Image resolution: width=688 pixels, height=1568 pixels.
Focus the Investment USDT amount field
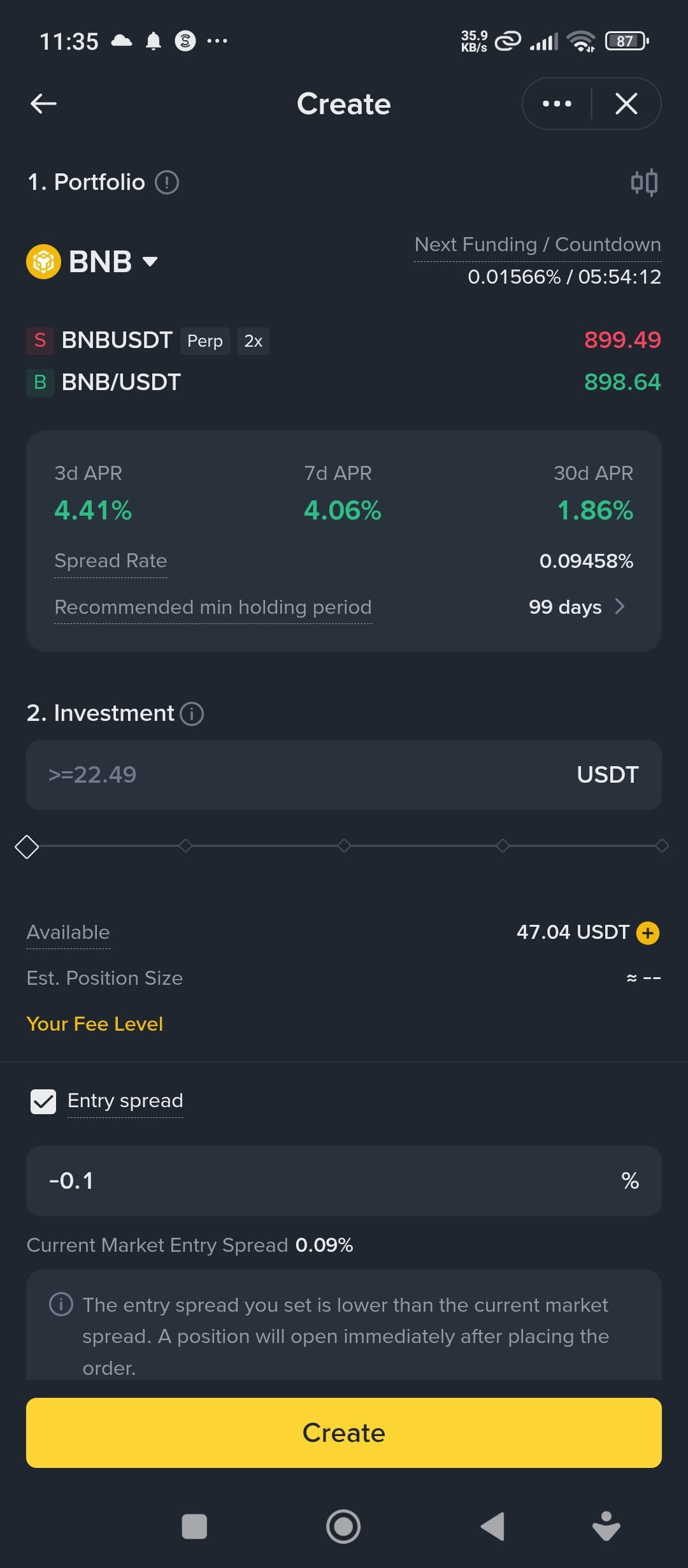pos(306,775)
